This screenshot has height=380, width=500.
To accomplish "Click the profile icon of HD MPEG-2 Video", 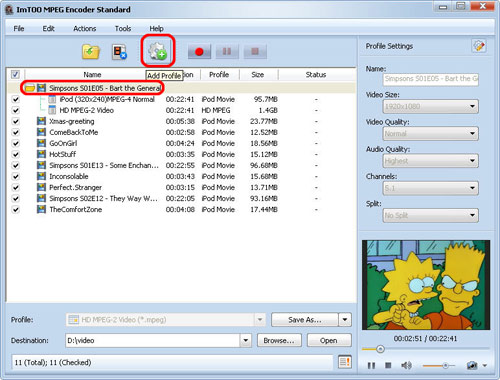I will pos(52,110).
